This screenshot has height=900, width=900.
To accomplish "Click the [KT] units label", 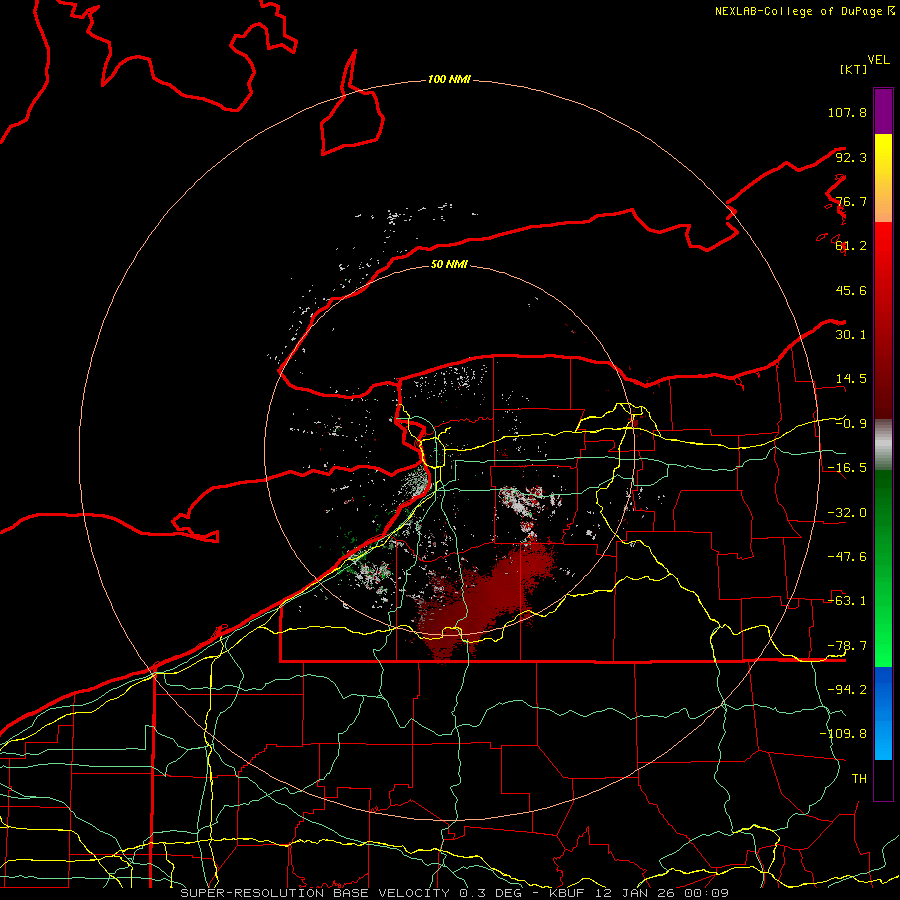I will coord(853,69).
